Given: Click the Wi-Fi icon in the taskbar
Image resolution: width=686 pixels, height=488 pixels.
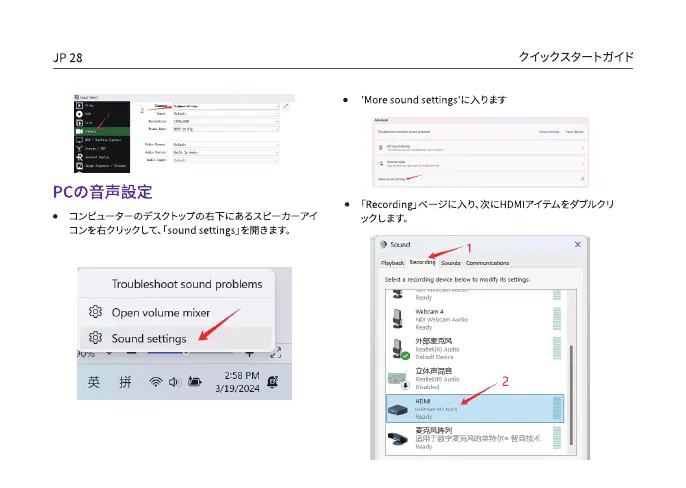Looking at the screenshot, I should 155,381.
